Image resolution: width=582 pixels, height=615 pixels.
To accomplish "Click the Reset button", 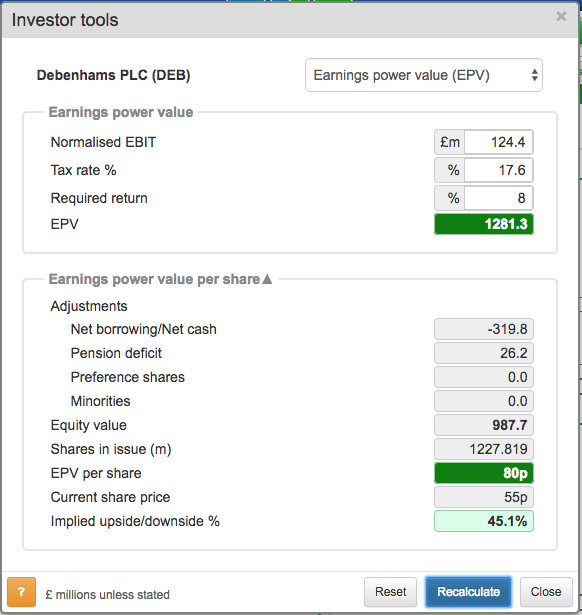I will point(390,592).
